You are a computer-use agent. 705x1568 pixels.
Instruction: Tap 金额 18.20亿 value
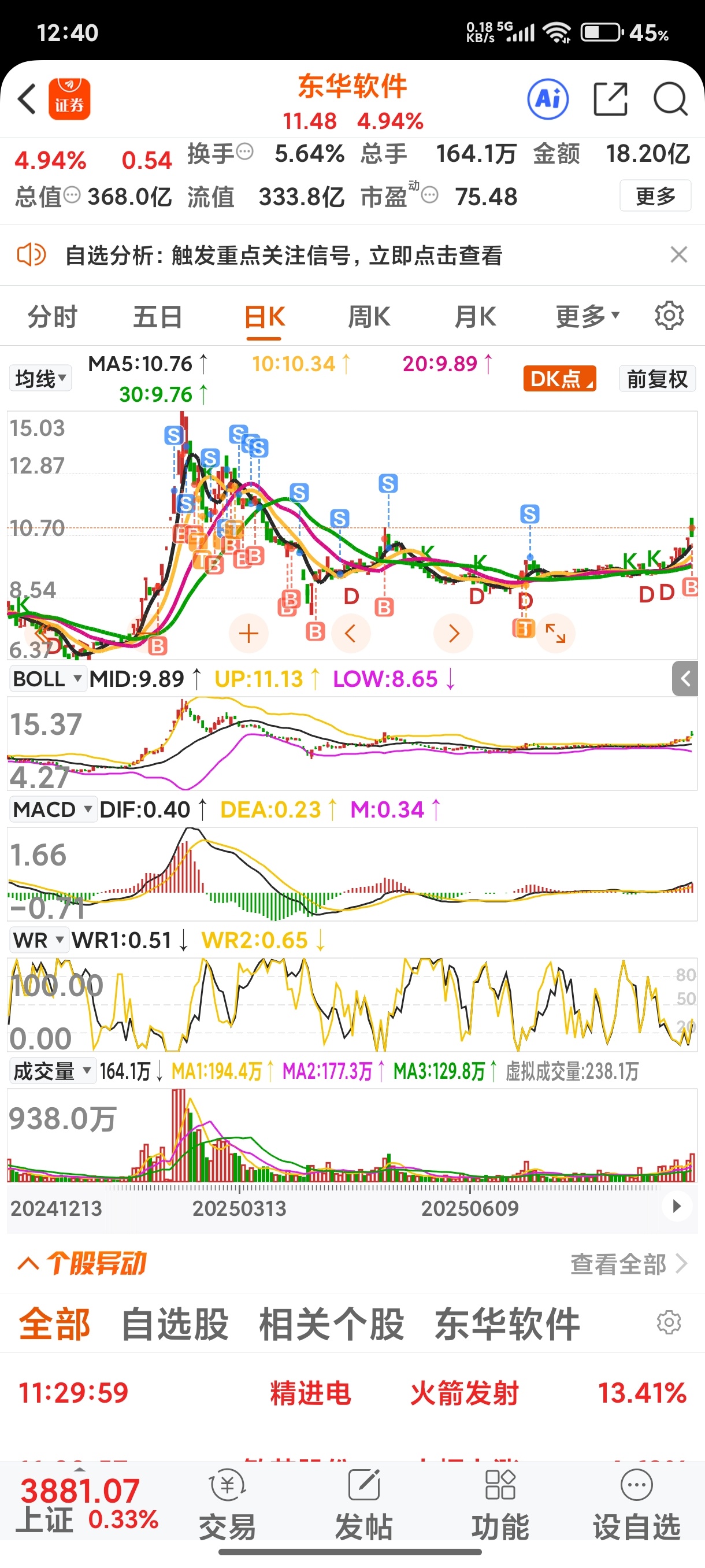pos(611,153)
